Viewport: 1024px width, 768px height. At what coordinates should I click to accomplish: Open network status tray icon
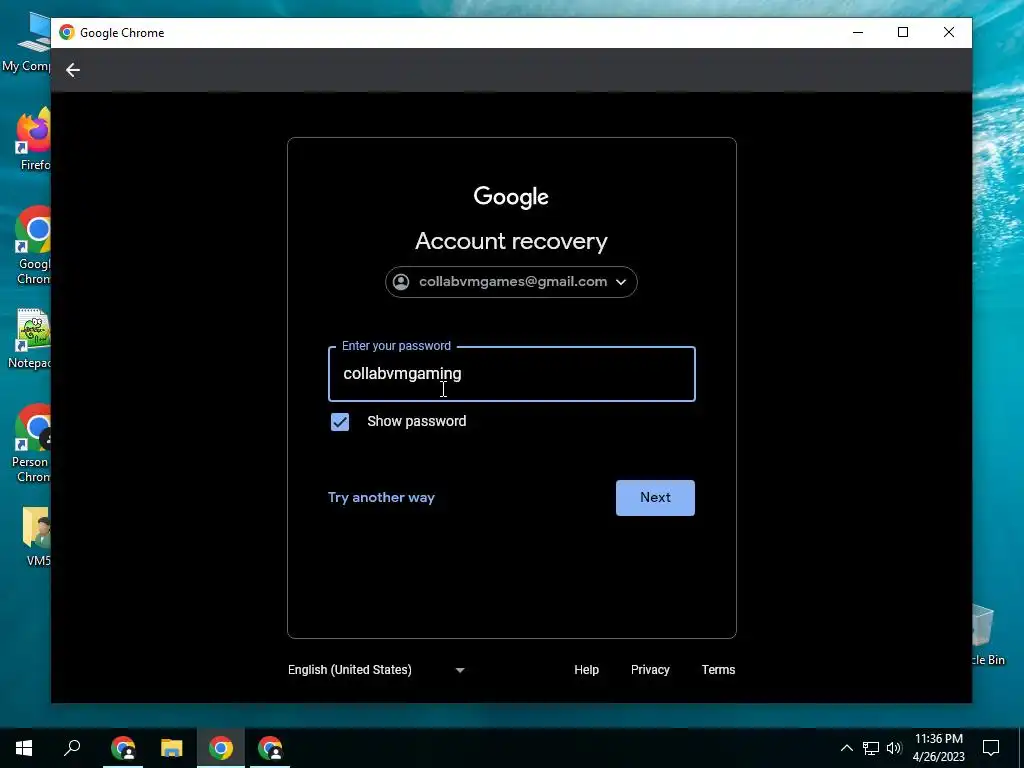[x=871, y=748]
